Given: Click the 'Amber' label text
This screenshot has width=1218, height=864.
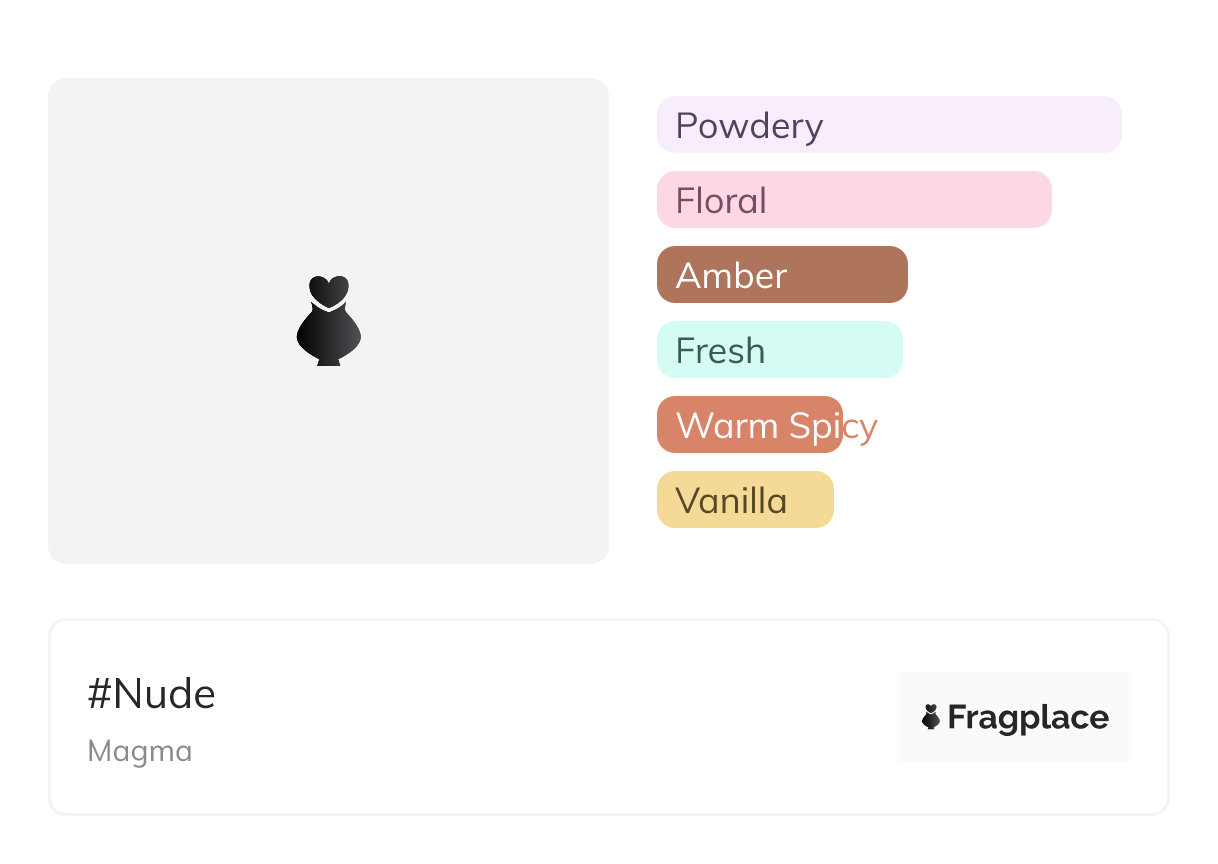Looking at the screenshot, I should point(731,276).
